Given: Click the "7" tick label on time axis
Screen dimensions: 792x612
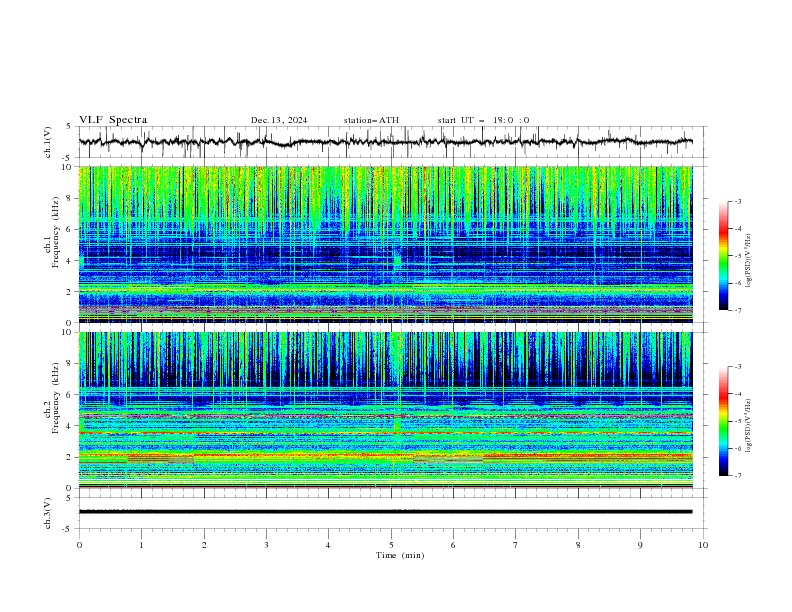Looking at the screenshot, I should pos(516,545).
